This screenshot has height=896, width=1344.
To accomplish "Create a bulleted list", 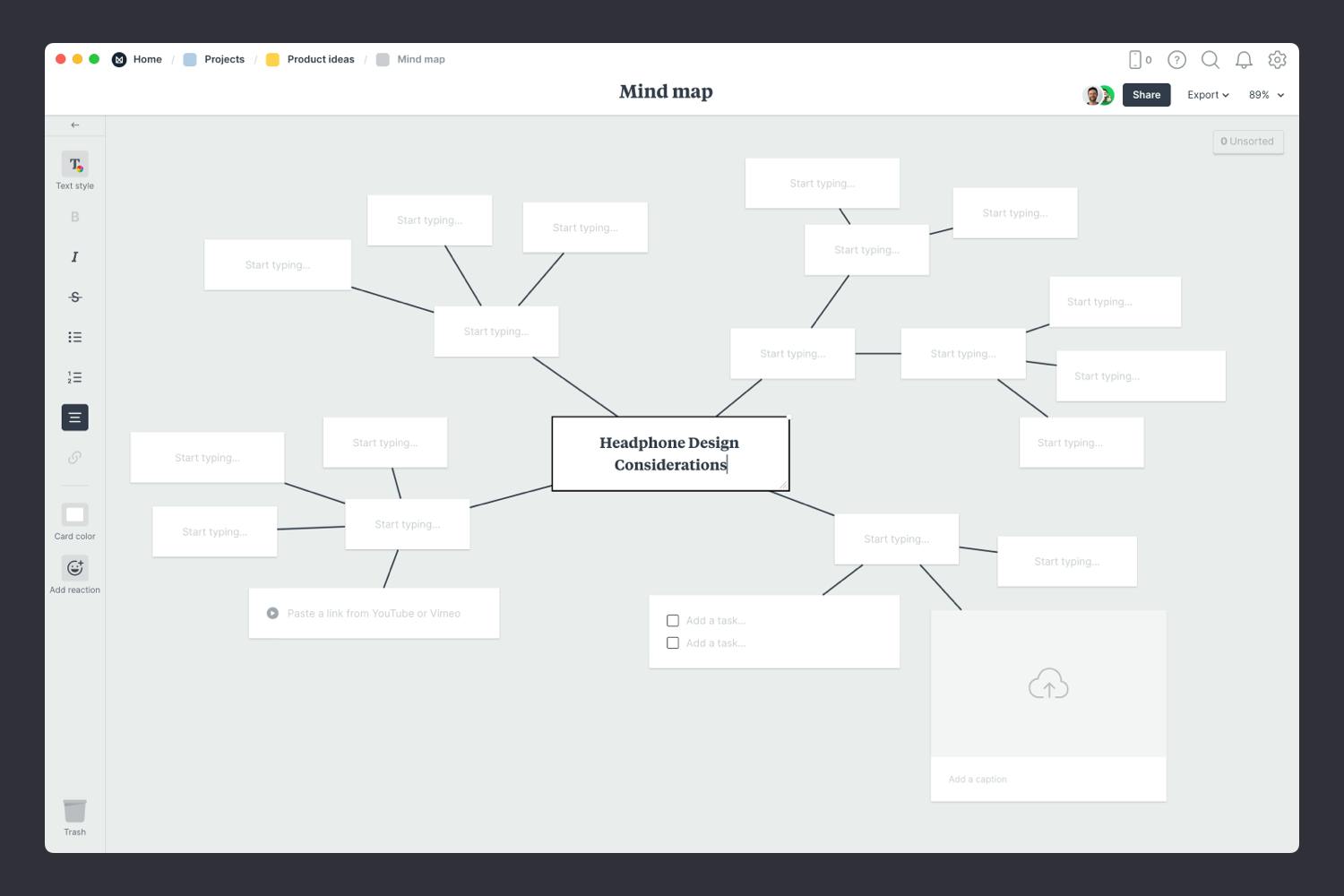I will [74, 337].
